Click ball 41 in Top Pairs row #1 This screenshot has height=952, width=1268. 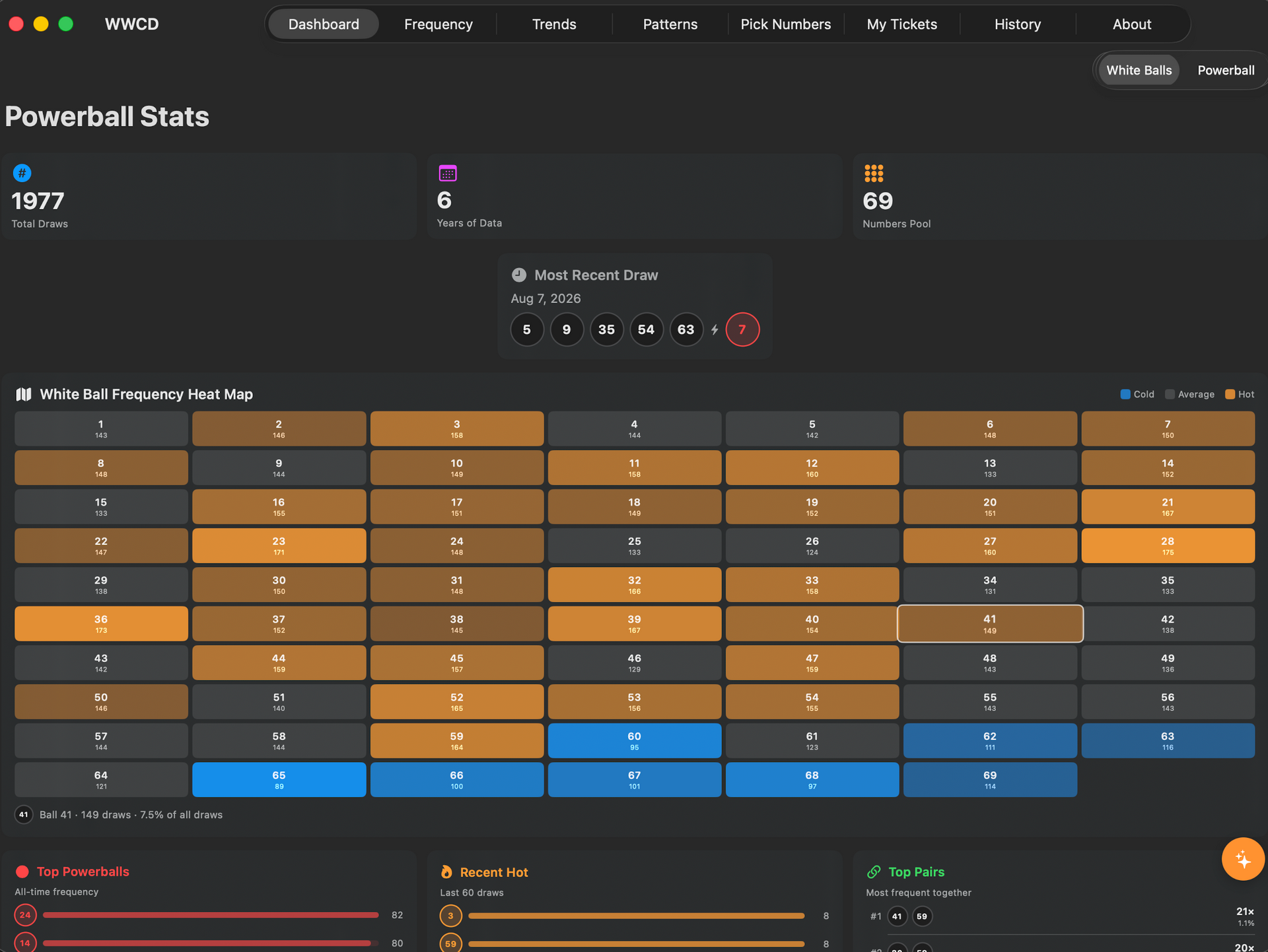coord(897,916)
